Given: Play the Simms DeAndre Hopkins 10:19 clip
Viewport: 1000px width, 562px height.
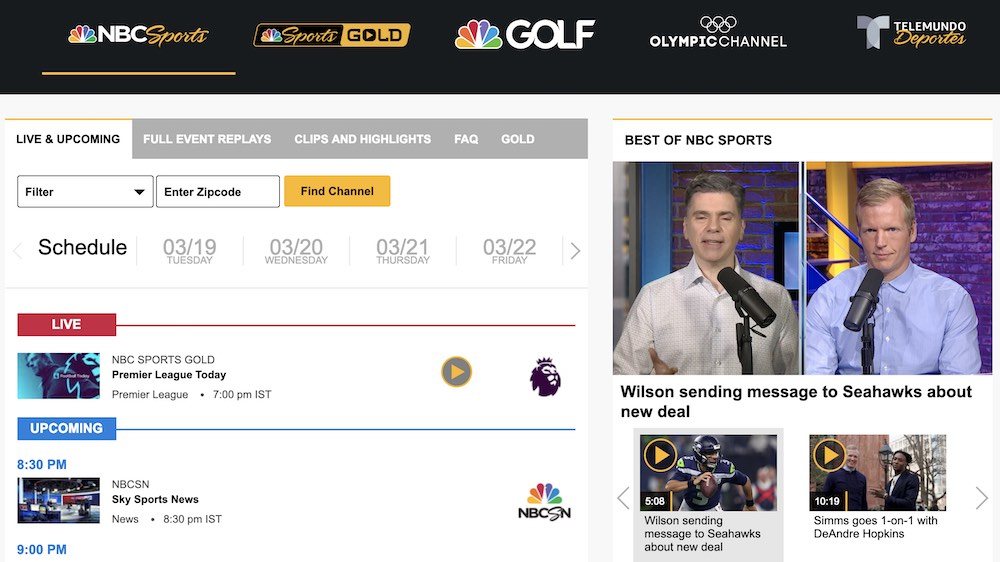Looking at the screenshot, I should [878, 473].
